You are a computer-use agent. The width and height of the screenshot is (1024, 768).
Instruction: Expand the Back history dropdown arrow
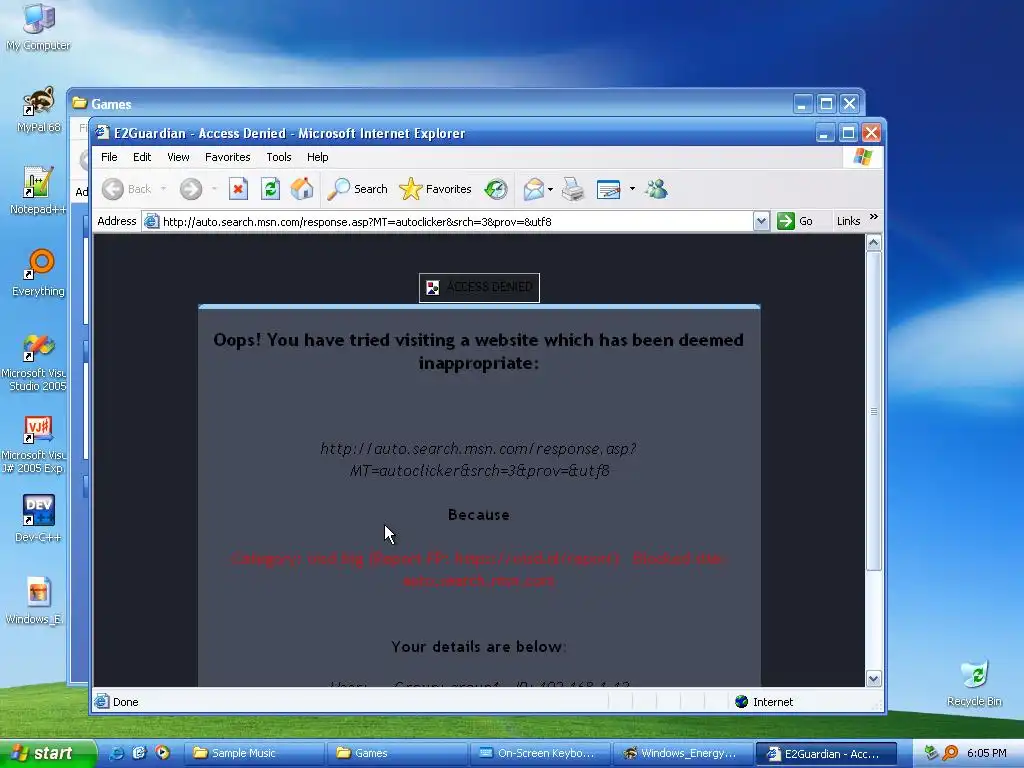[163, 189]
